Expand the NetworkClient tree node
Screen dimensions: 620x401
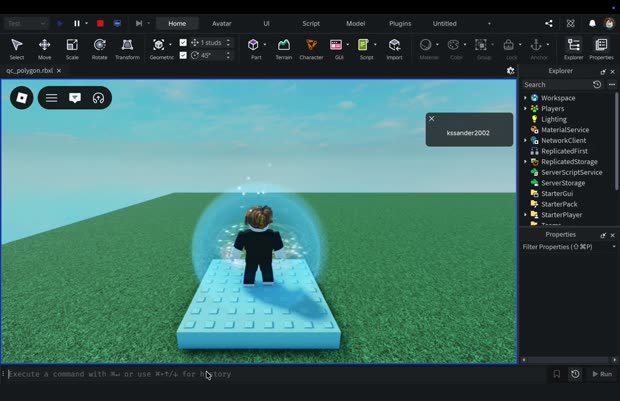coord(525,140)
